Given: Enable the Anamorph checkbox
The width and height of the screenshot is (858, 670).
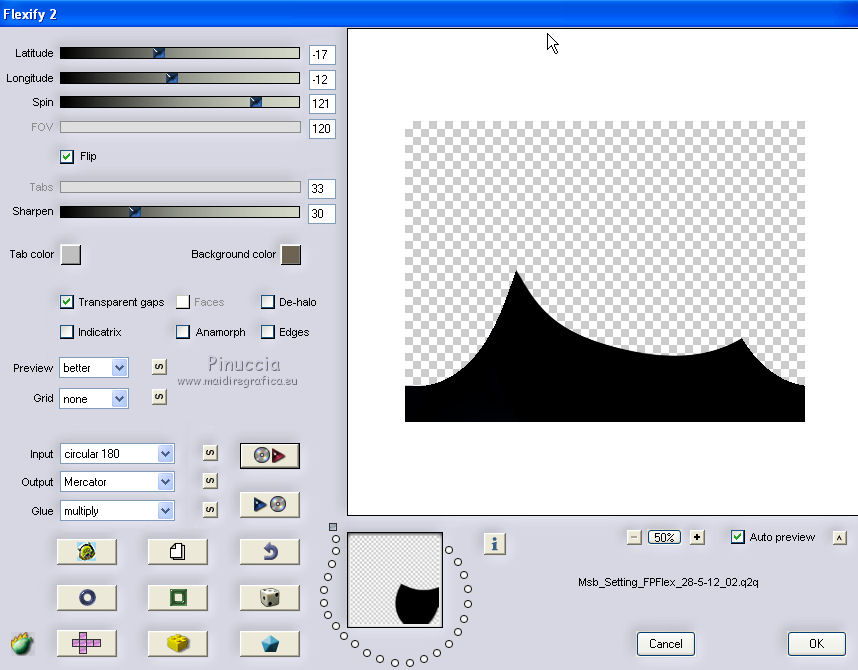Looking at the screenshot, I should [183, 332].
